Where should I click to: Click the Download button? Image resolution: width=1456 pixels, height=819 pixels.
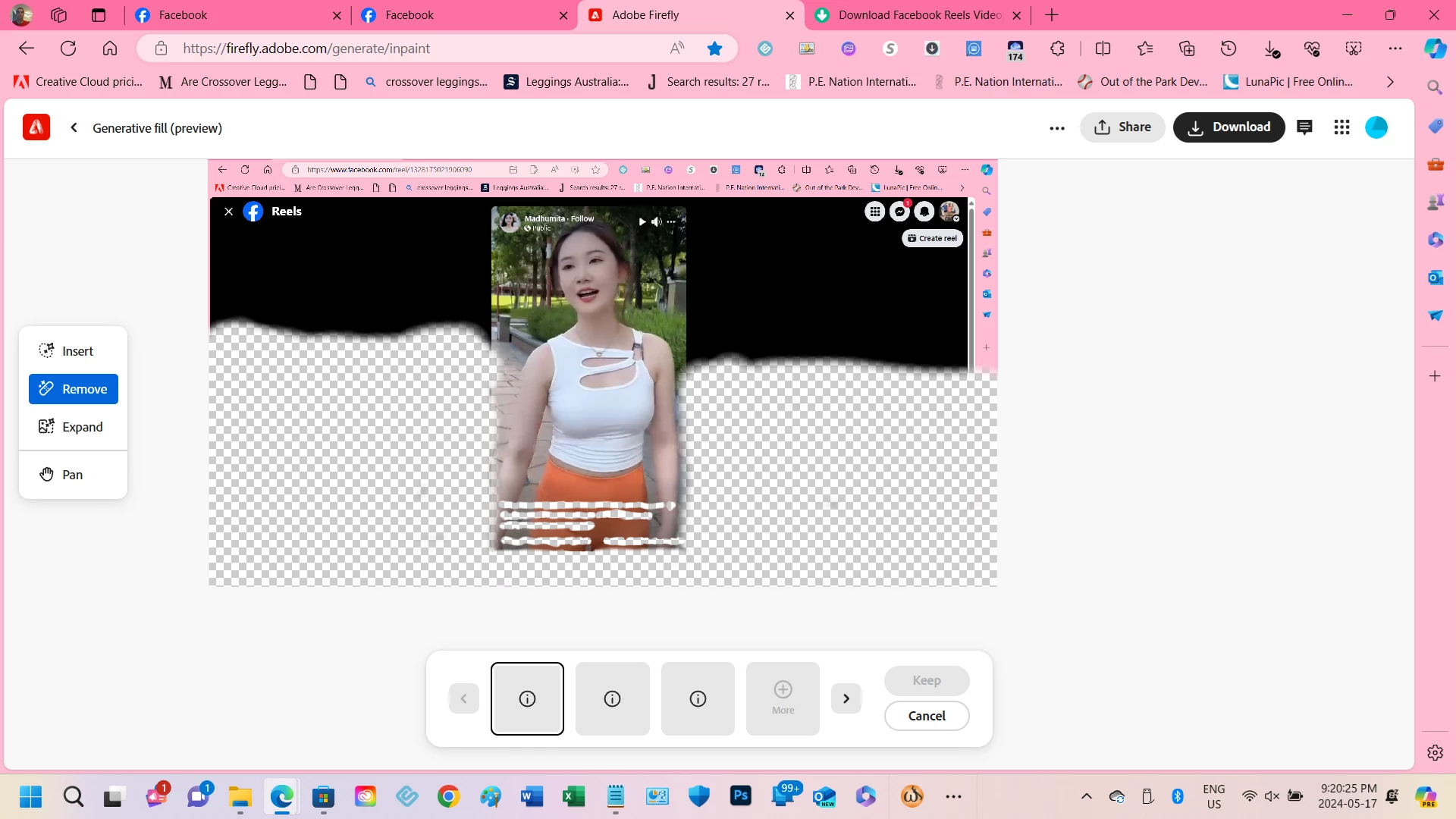pos(1228,127)
